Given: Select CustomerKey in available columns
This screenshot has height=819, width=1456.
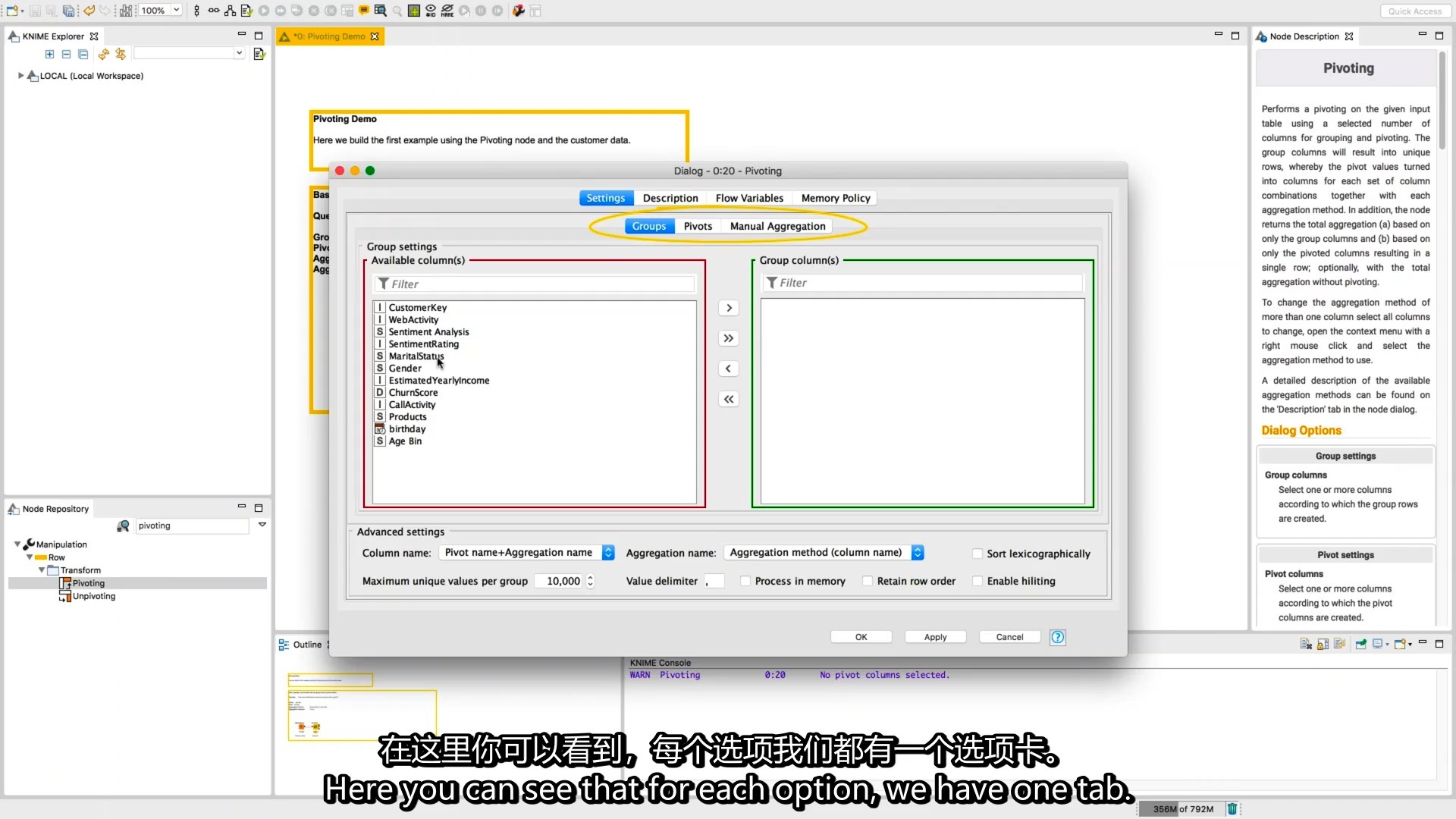Looking at the screenshot, I should click(x=418, y=308).
